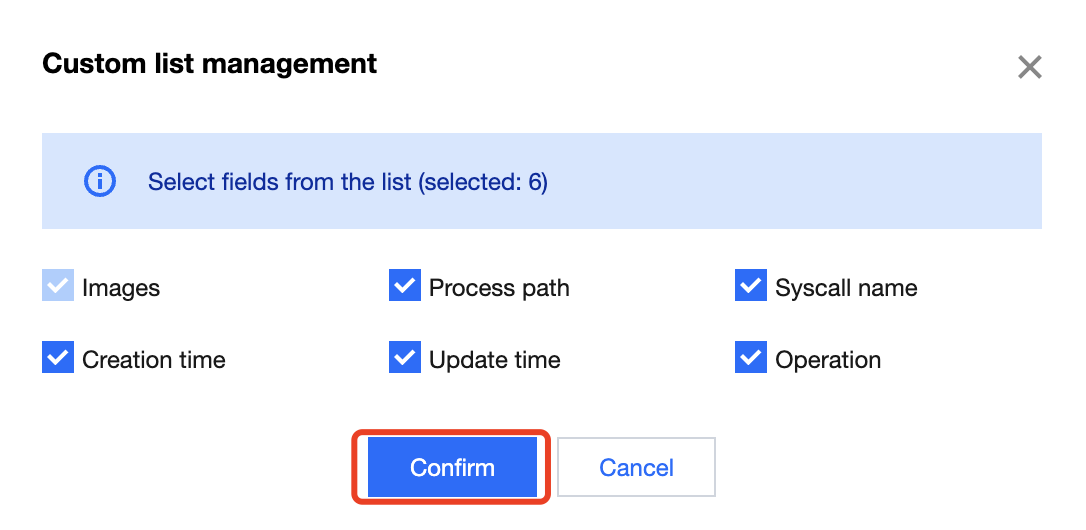Disable the Creation time checkbox
The image size is (1086, 530).
(x=58, y=358)
